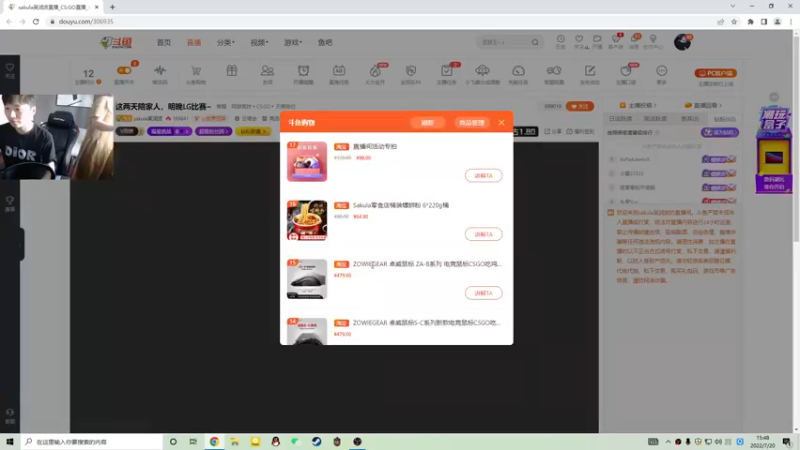Reload the page in Chrome
This screenshot has height=450, width=800.
36,21
